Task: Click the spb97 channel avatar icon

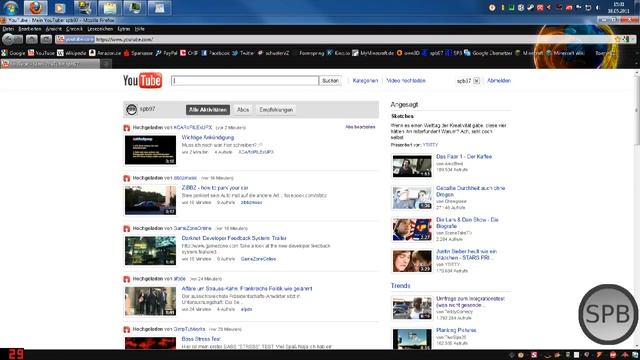Action: [x=131, y=109]
